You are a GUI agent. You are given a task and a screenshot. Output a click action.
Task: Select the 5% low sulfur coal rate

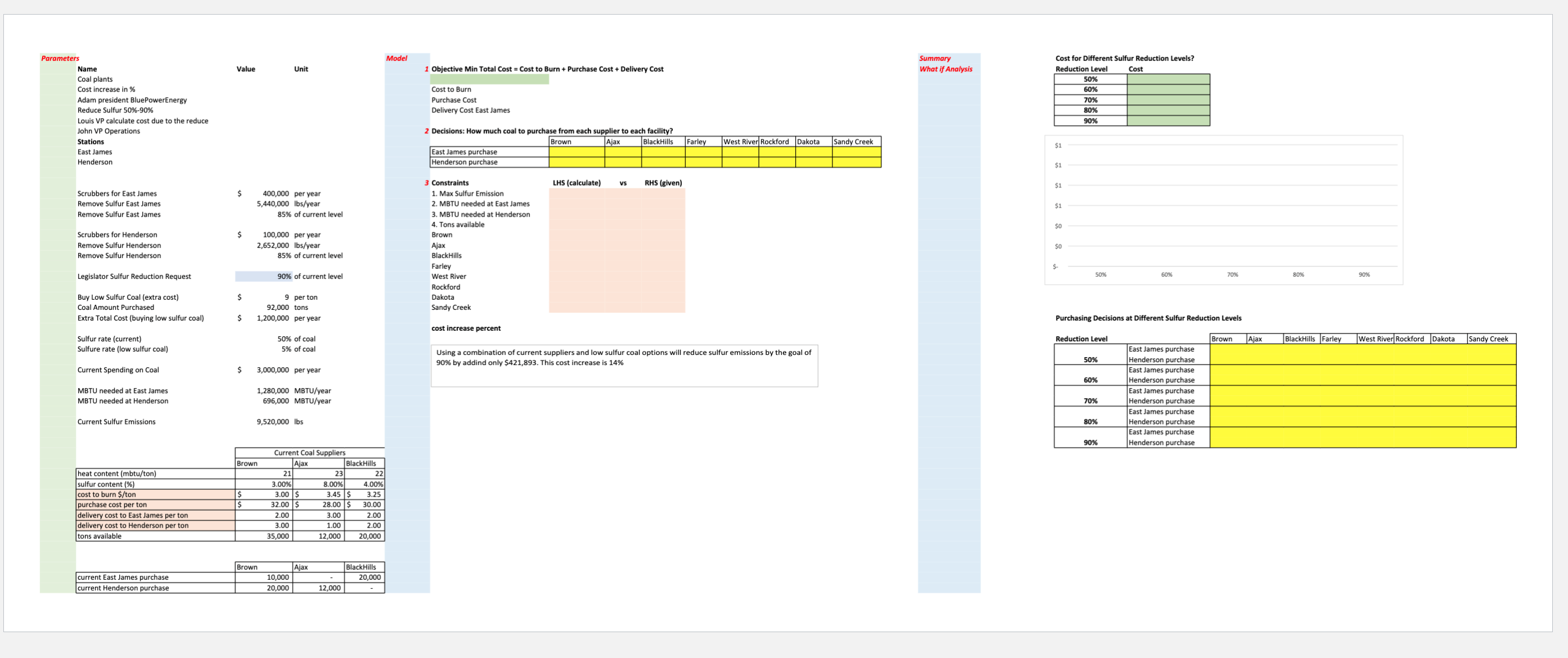coord(286,350)
